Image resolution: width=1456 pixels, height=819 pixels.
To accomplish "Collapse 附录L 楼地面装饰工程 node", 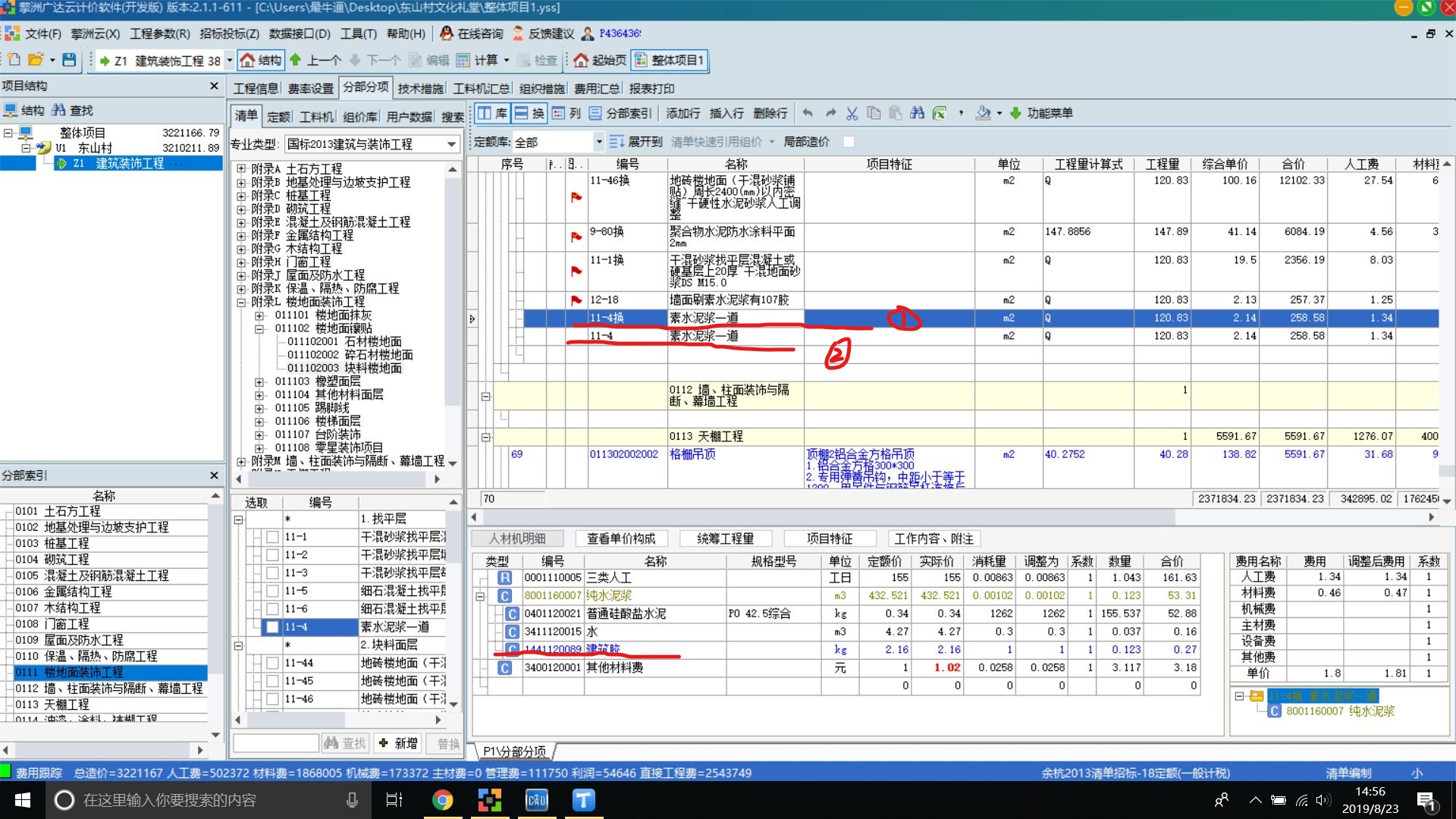I will click(x=241, y=302).
